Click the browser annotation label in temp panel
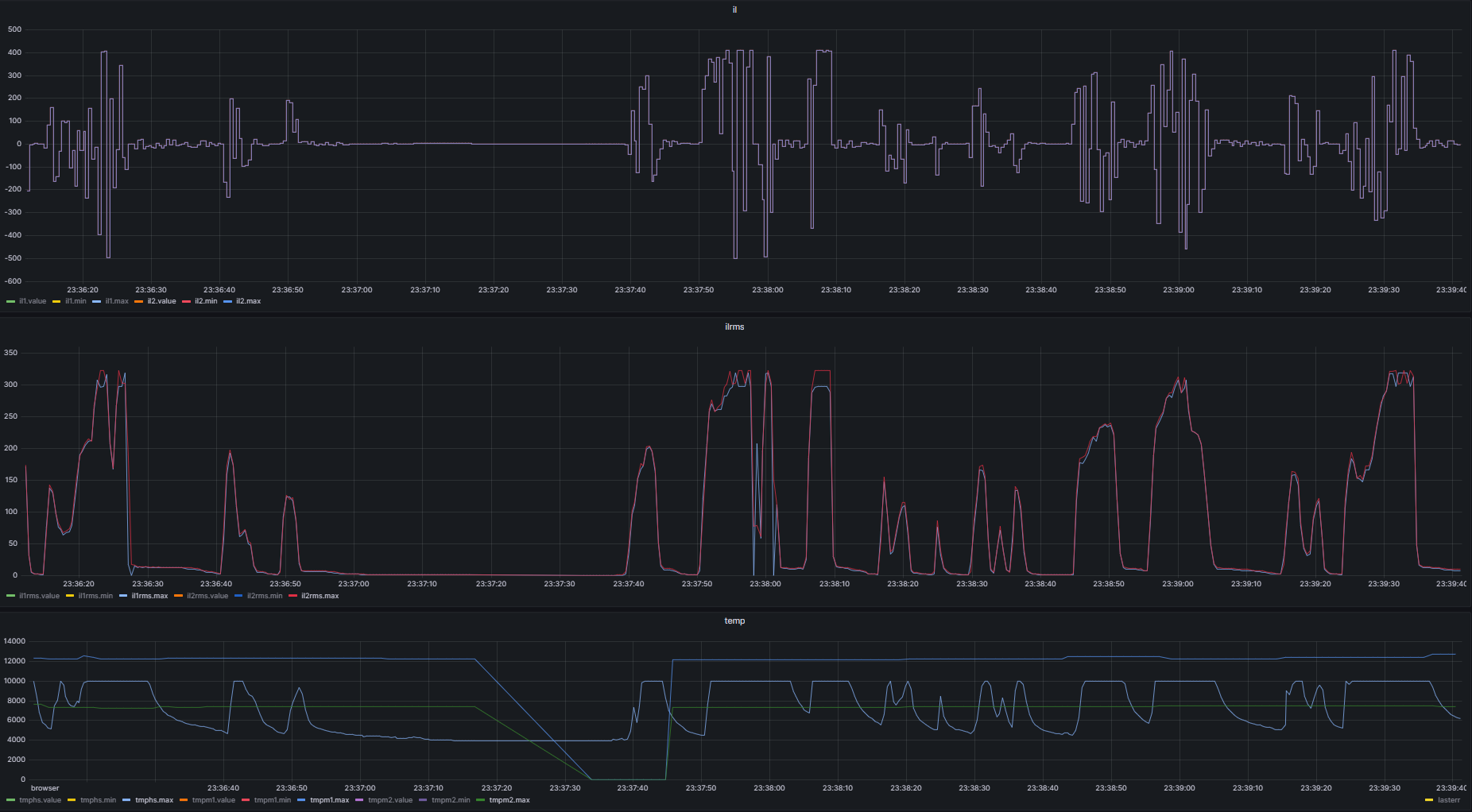 [x=45, y=788]
